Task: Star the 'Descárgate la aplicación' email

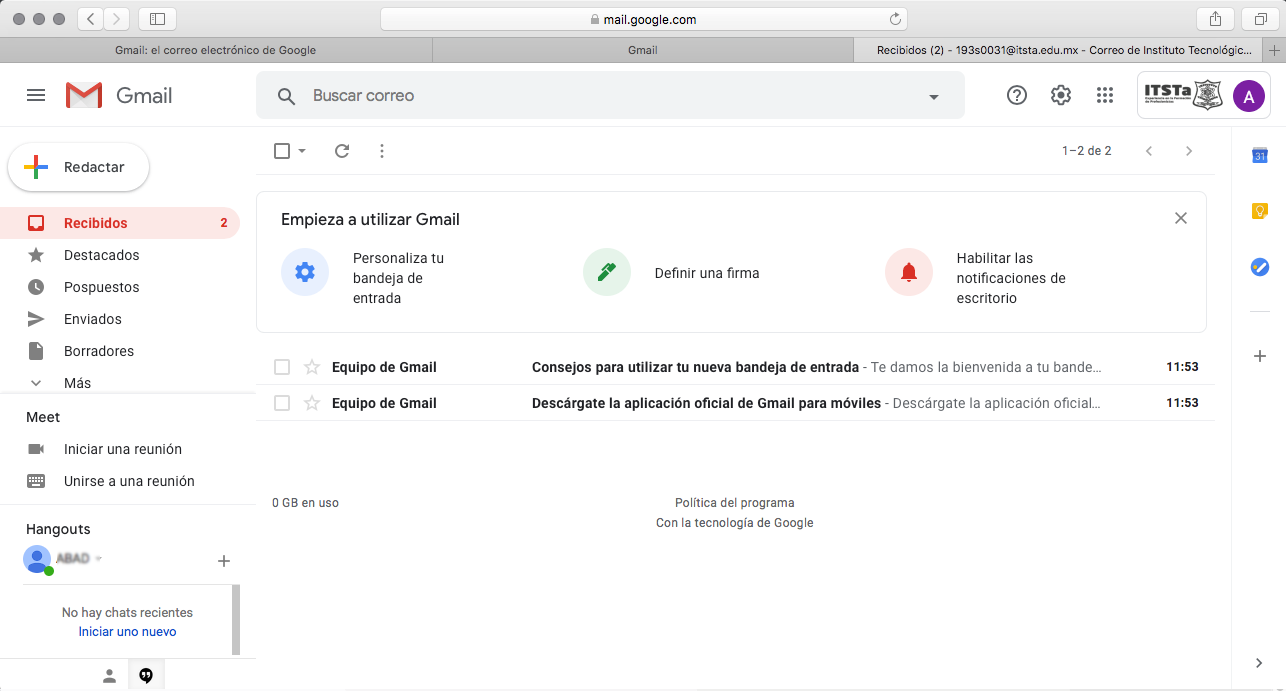Action: pyautogui.click(x=312, y=403)
